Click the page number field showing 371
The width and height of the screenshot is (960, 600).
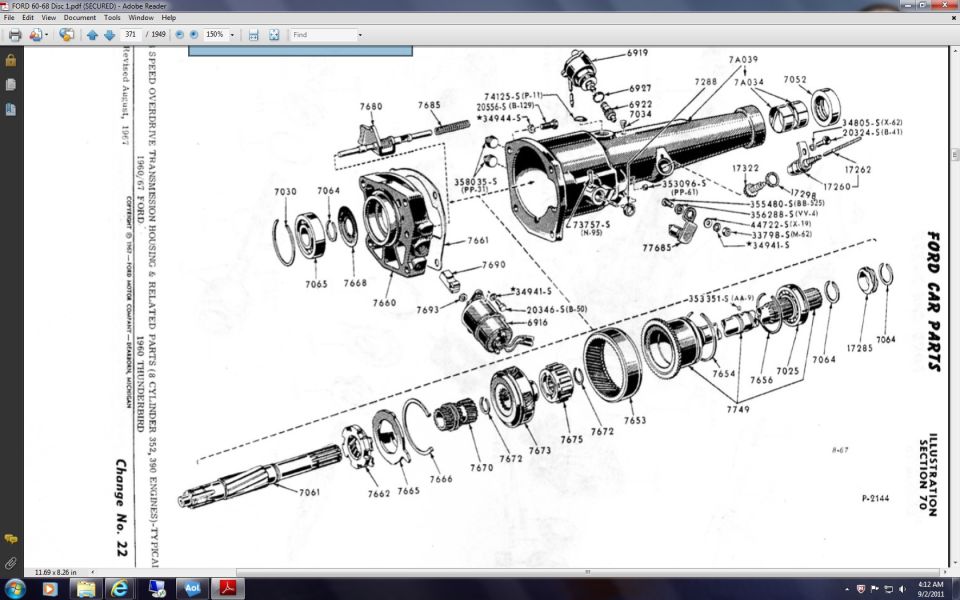[x=130, y=35]
